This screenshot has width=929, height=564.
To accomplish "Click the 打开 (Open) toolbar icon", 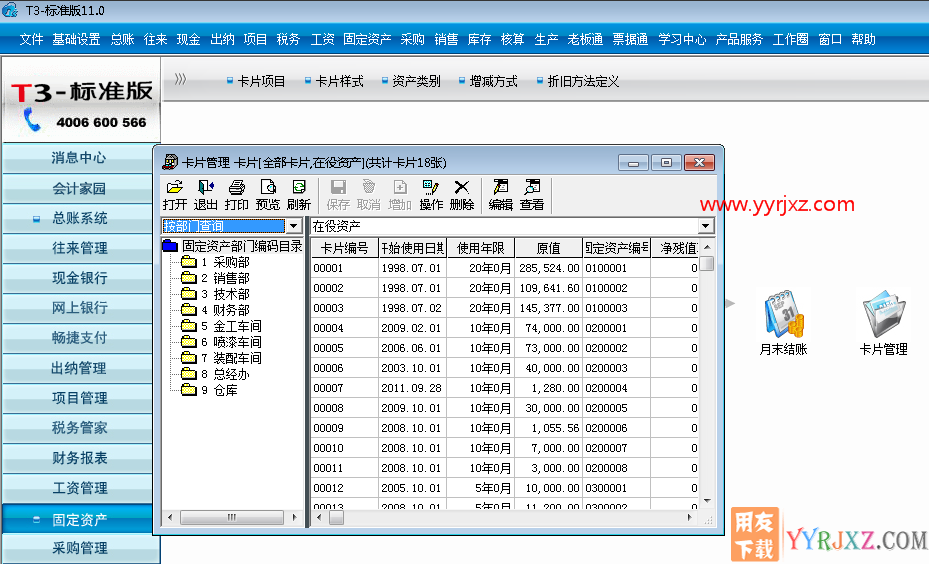I will [x=175, y=196].
